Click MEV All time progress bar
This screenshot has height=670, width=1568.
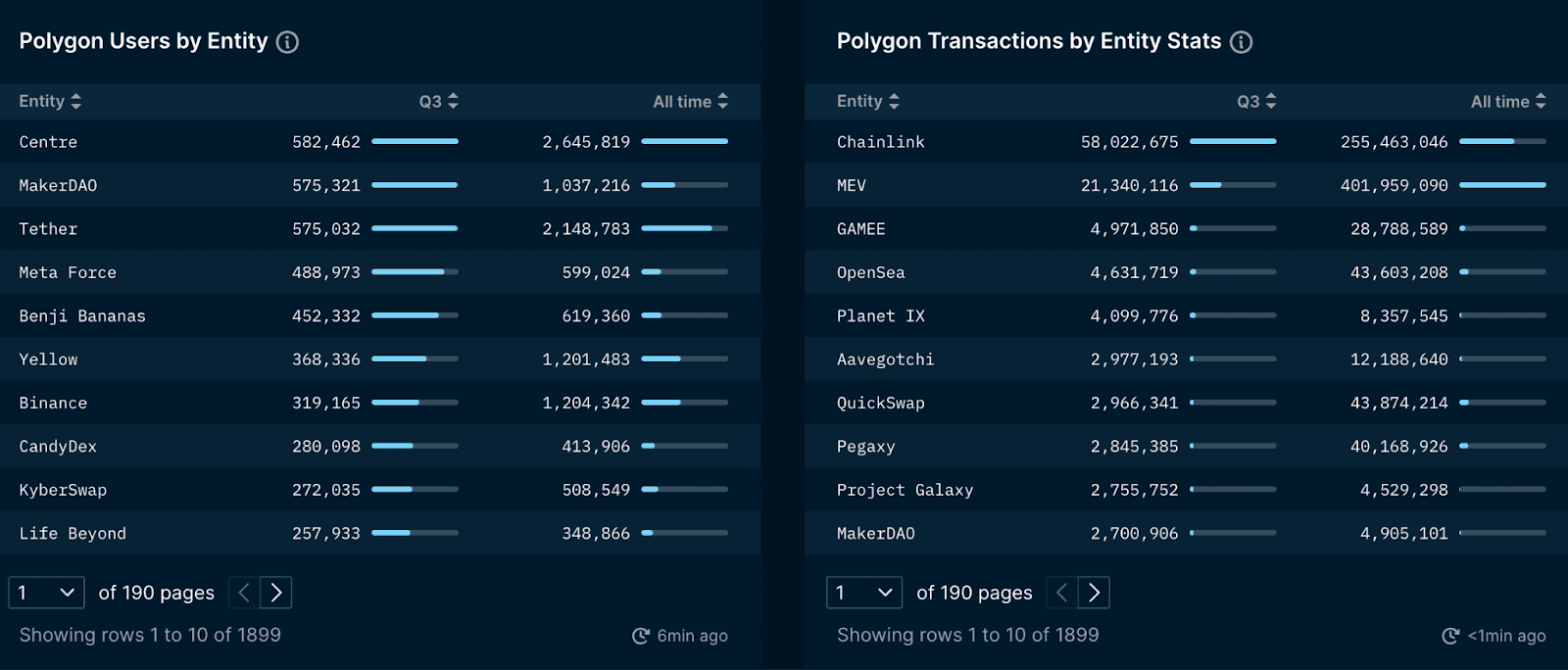click(x=1502, y=185)
